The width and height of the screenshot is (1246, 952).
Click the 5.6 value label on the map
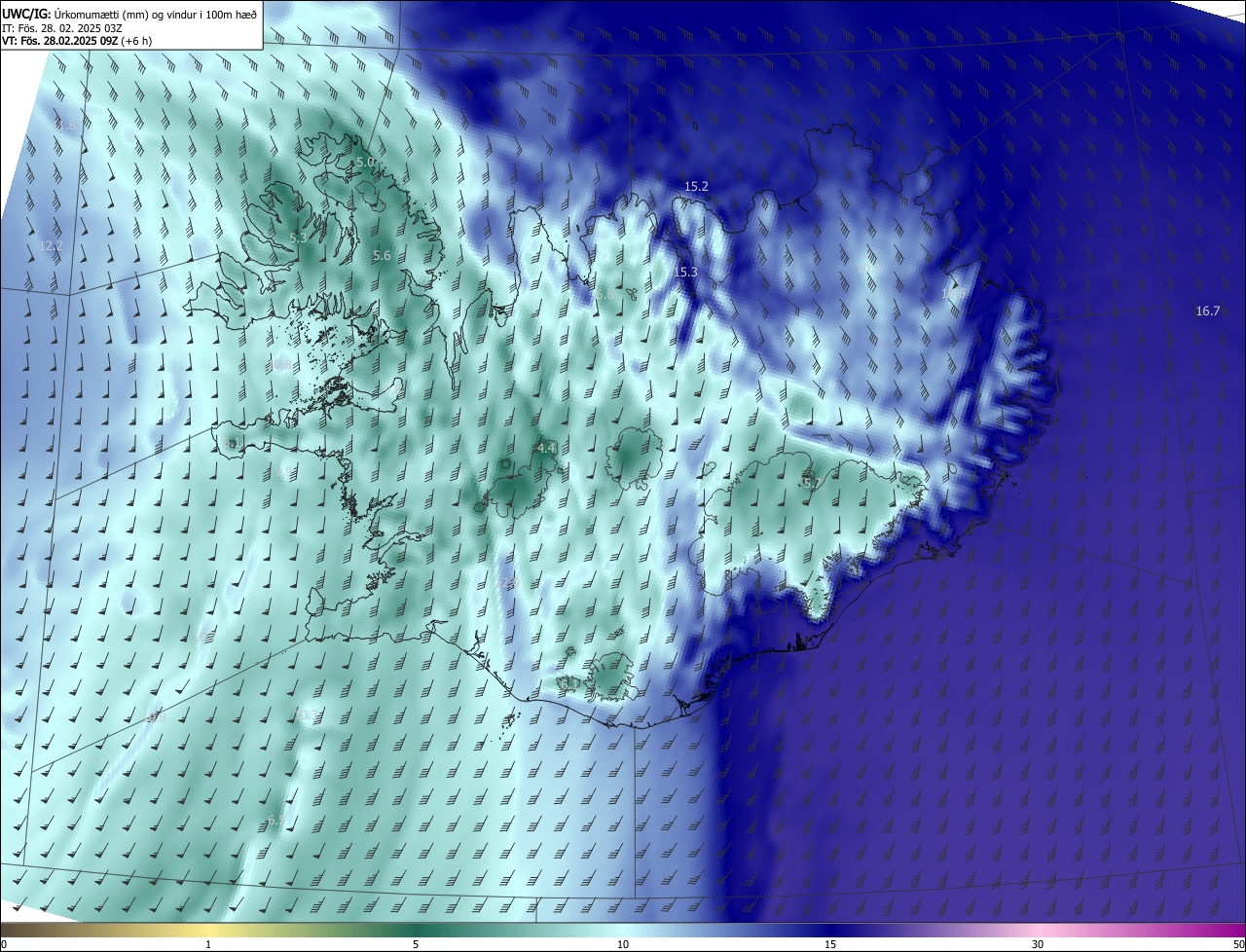coord(382,255)
